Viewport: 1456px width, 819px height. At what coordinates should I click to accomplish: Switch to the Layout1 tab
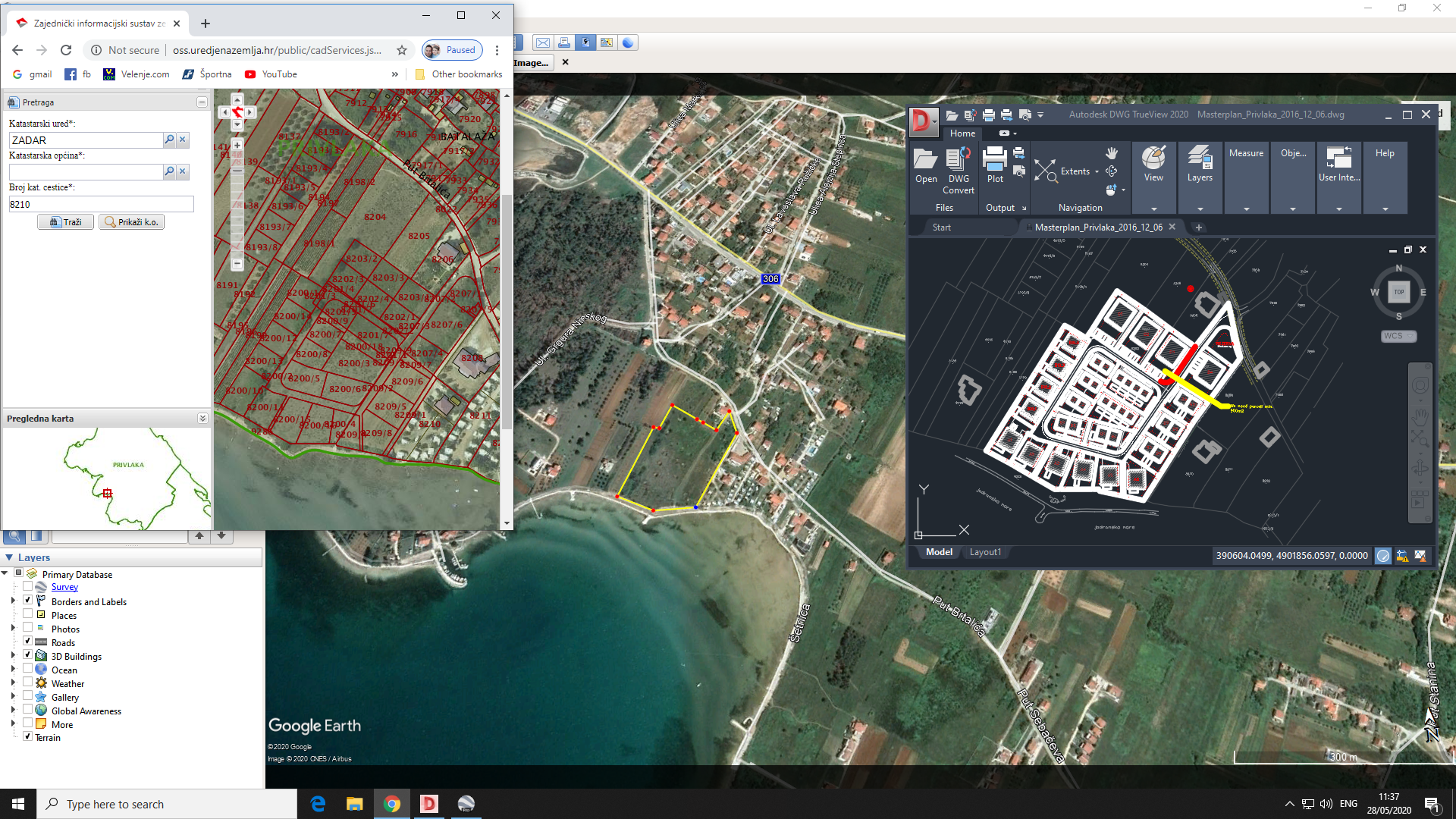pyautogui.click(x=985, y=551)
